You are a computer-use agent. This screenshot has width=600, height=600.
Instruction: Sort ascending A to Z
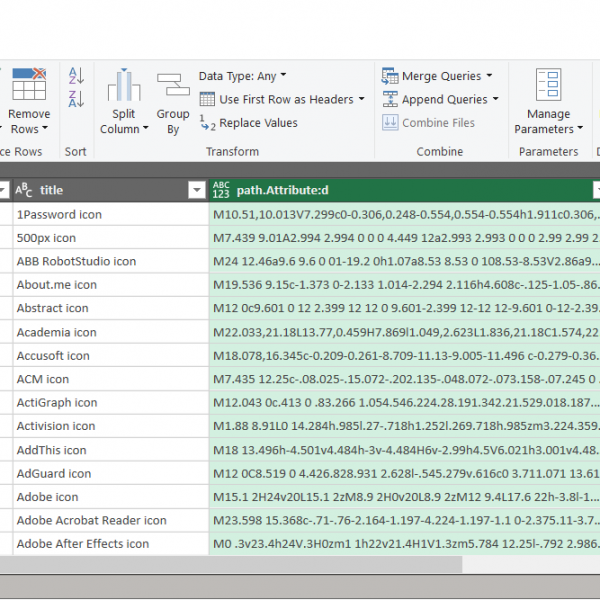(76, 76)
